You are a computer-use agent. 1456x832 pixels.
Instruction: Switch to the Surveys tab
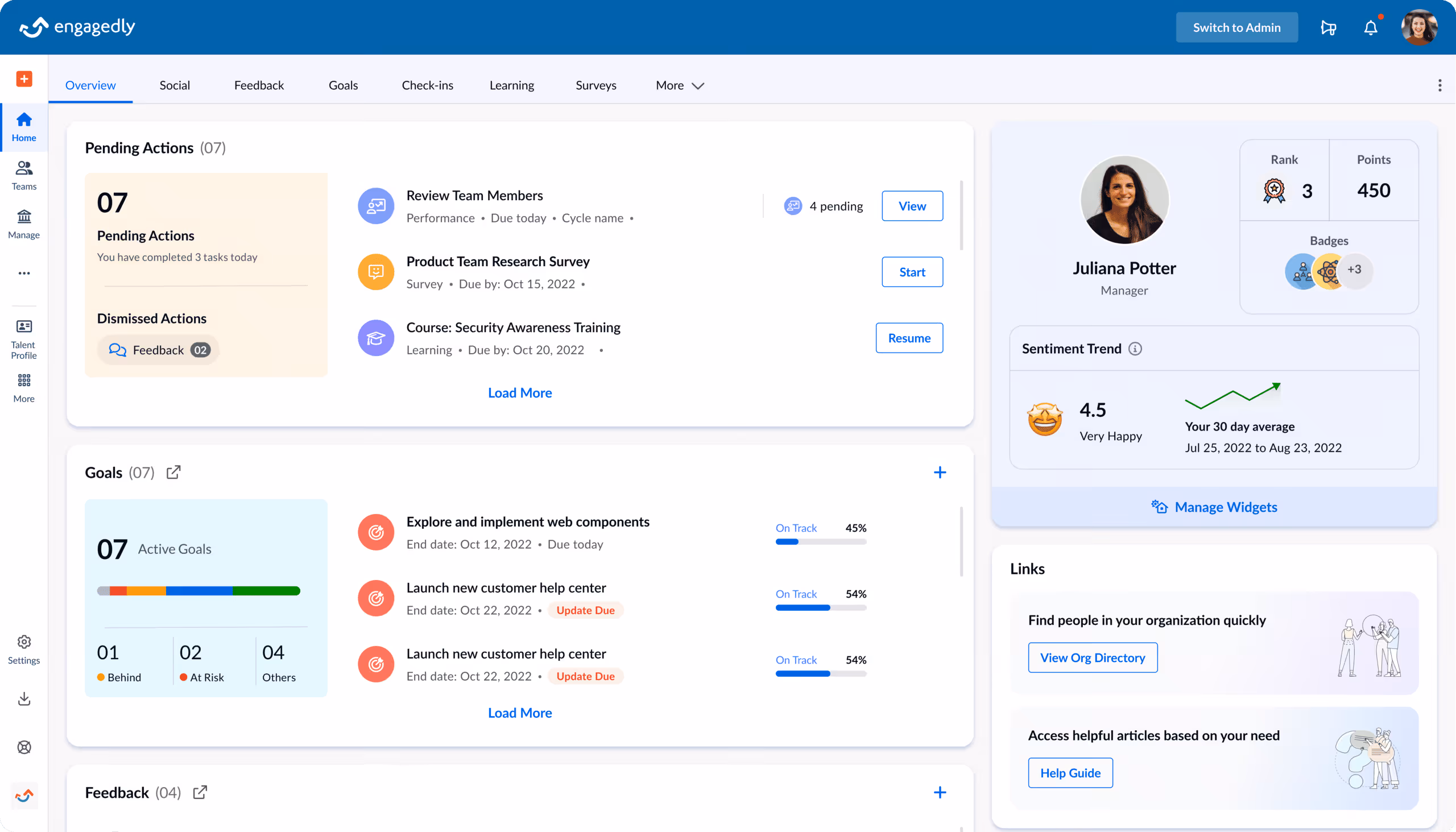596,85
